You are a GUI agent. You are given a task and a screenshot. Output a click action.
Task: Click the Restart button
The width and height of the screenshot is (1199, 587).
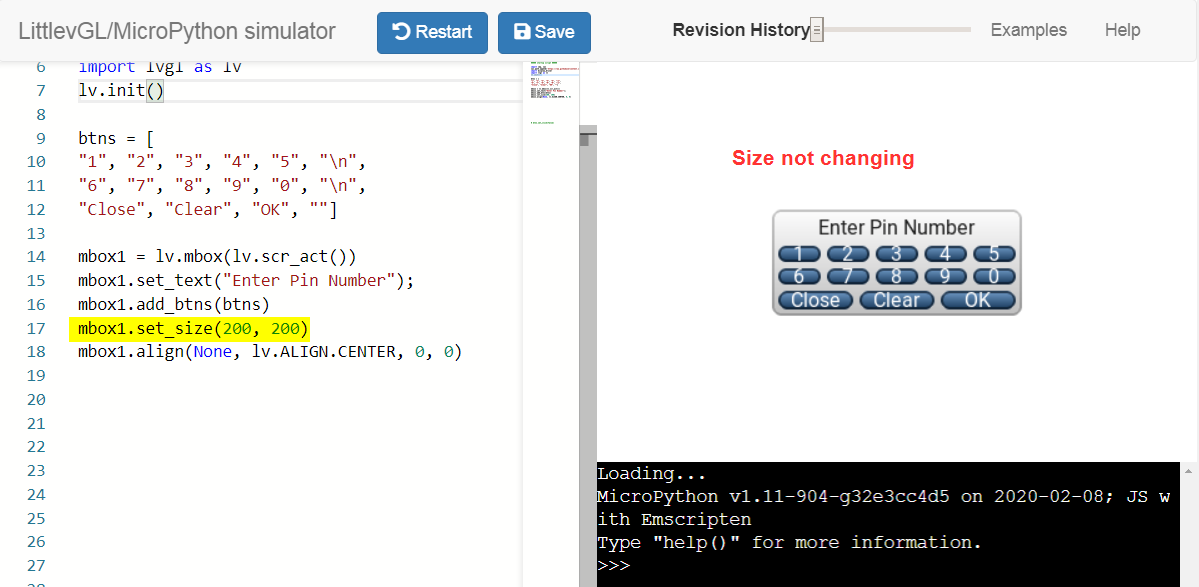(432, 32)
